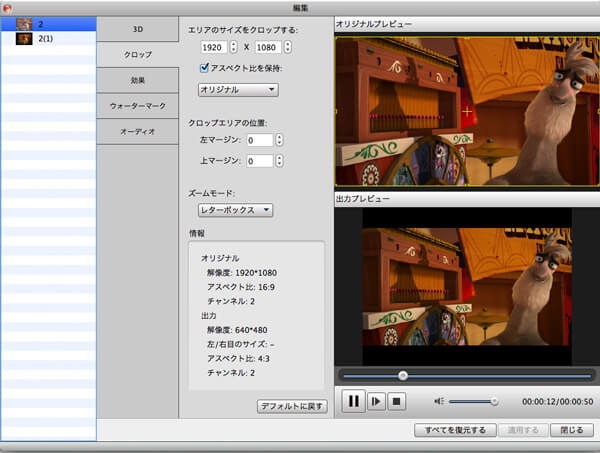
Task: Mute audio with the speaker icon
Action: (x=439, y=401)
